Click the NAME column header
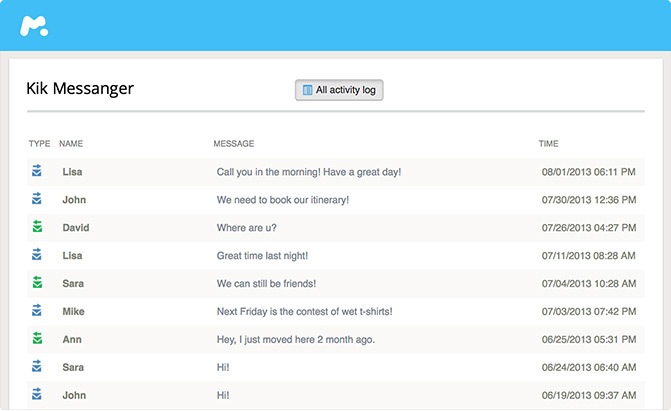This screenshot has height=411, width=671. pyautogui.click(x=71, y=144)
